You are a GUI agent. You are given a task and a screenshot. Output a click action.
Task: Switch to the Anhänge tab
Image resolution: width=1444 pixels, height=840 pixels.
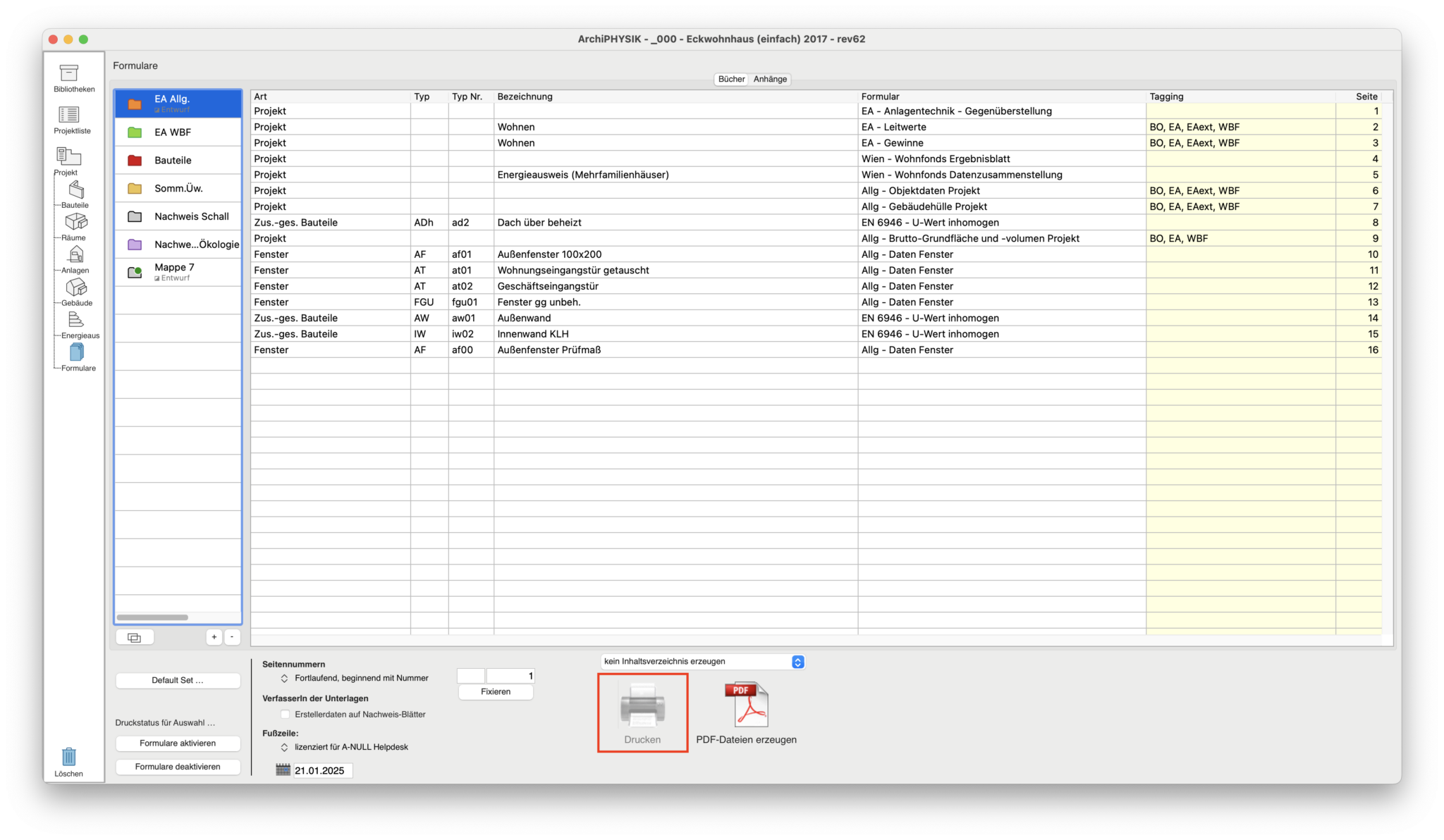pos(769,79)
